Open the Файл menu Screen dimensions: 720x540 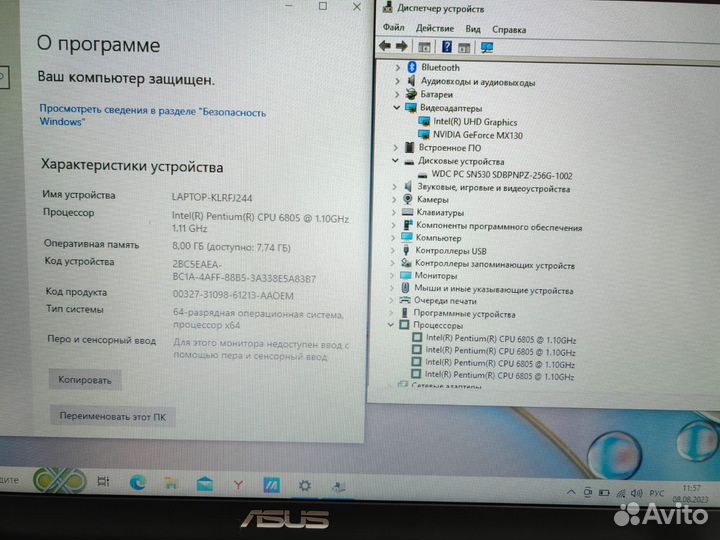pyautogui.click(x=394, y=28)
